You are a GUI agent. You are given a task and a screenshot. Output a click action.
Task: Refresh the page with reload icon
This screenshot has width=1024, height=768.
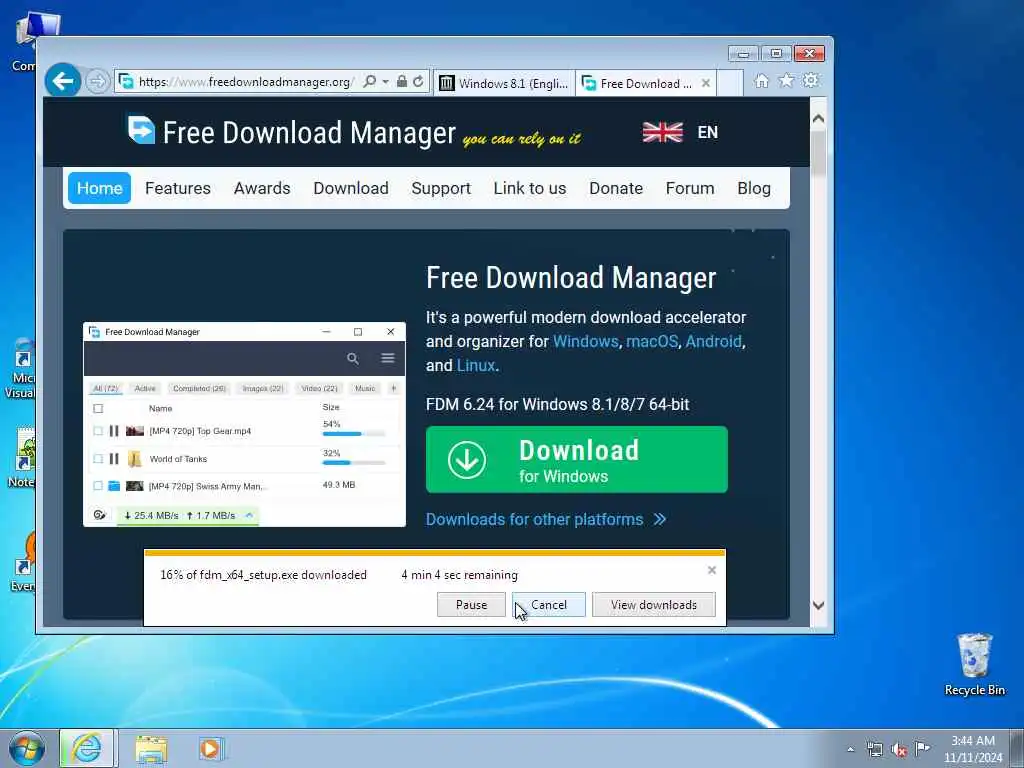pyautogui.click(x=418, y=82)
